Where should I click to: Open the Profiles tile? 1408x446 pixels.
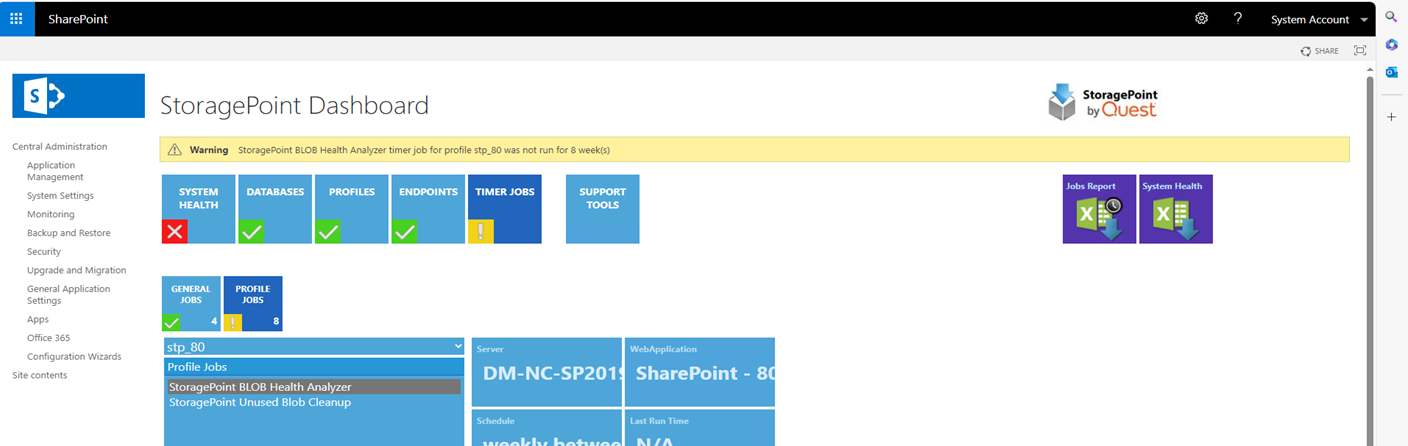[x=351, y=209]
